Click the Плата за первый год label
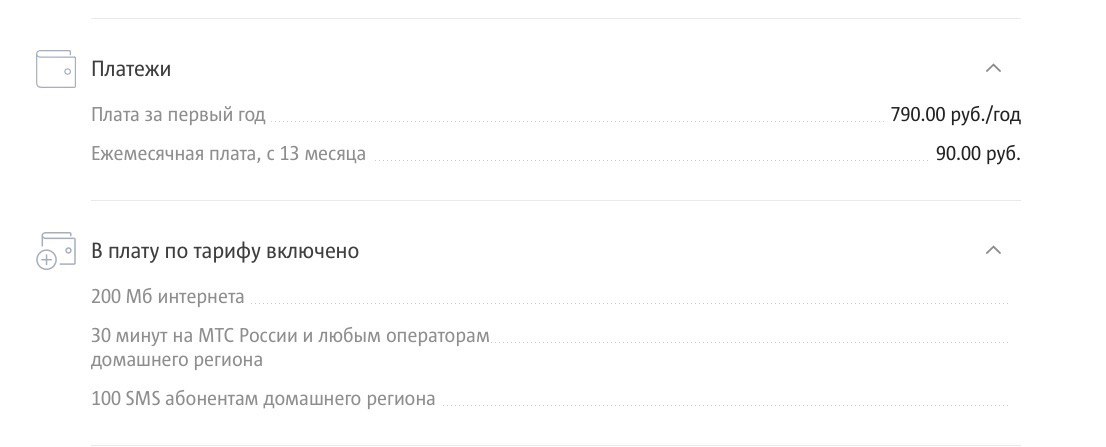This screenshot has width=1106, height=447. (x=178, y=115)
